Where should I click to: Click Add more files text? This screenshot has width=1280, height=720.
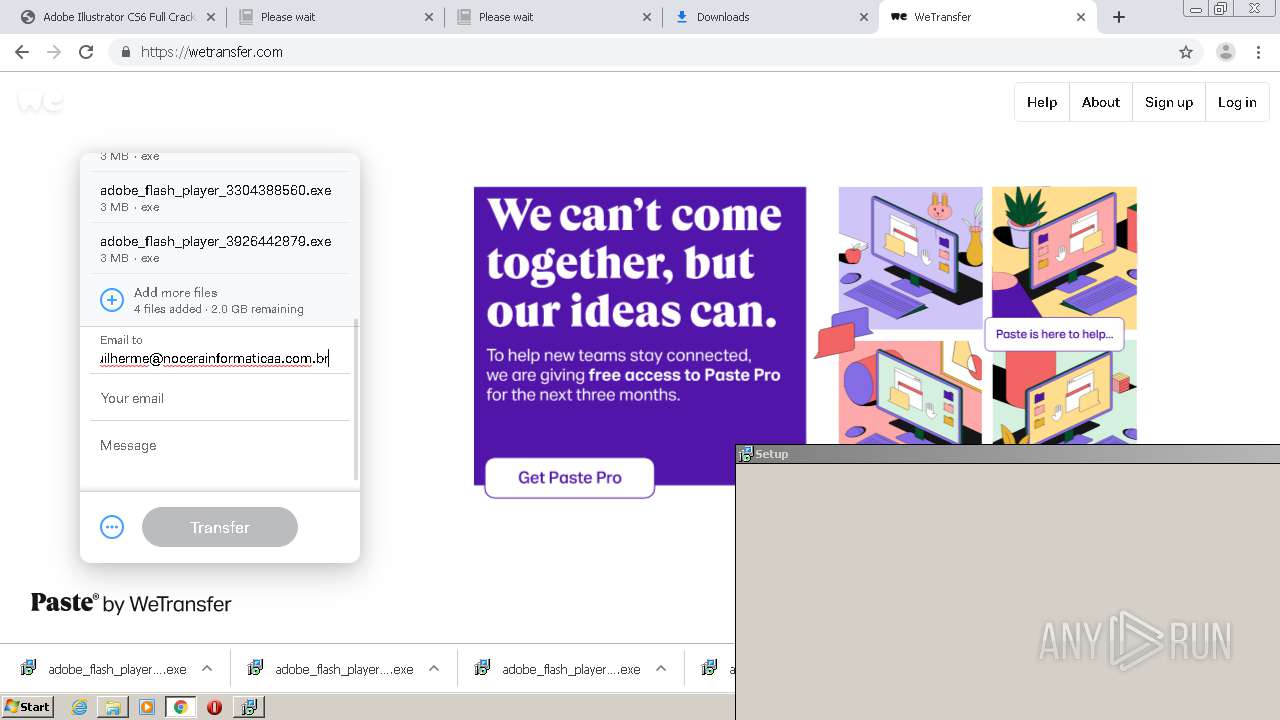tap(176, 292)
